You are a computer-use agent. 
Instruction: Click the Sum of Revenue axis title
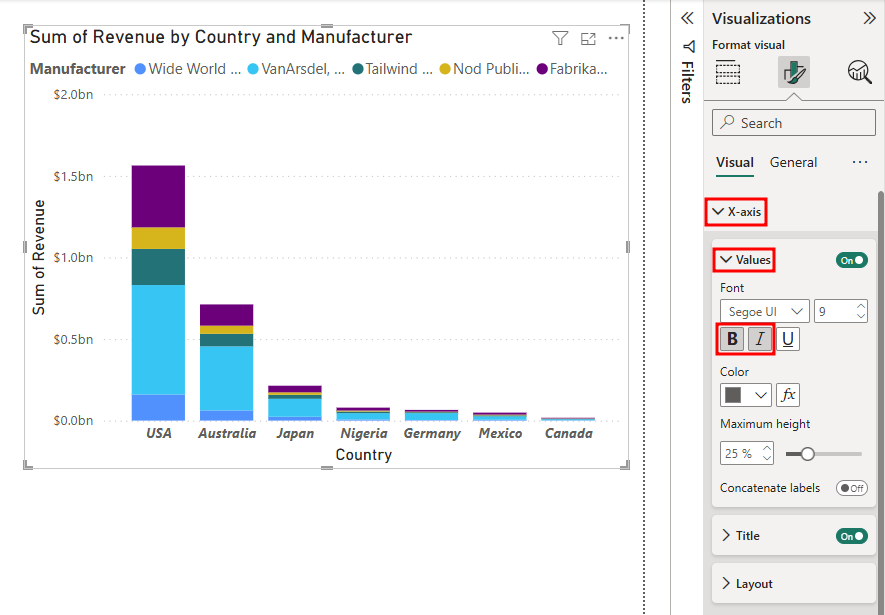coord(38,257)
